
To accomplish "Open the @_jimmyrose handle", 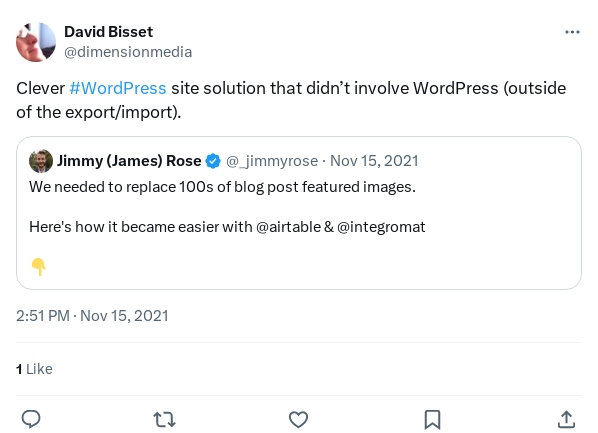I will (x=272, y=161).
